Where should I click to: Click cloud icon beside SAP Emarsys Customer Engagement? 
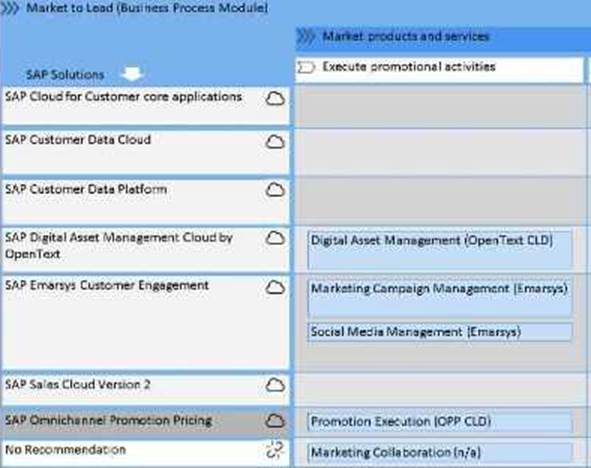coord(275,287)
